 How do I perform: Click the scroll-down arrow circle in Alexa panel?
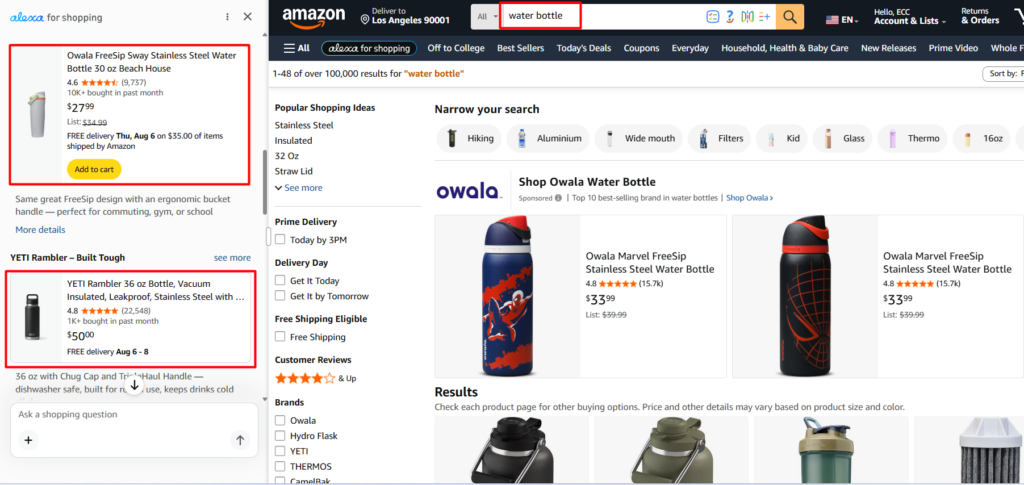[x=135, y=385]
